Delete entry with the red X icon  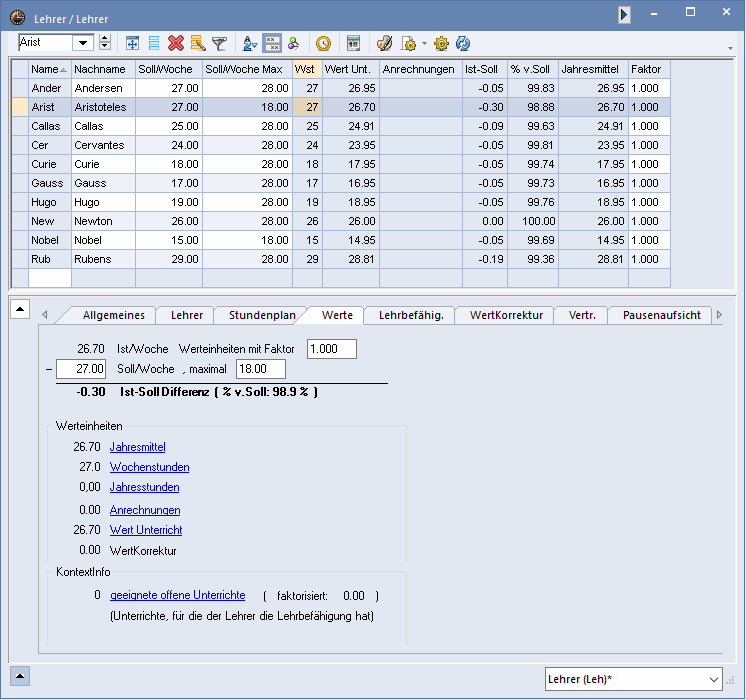click(176, 43)
